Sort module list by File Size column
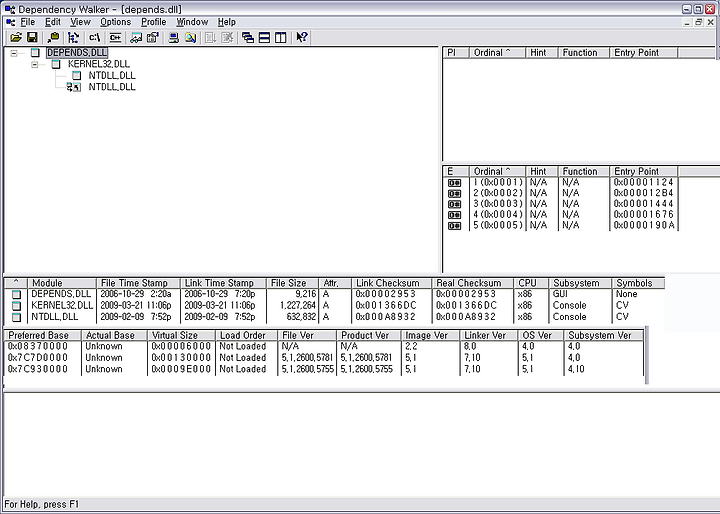Image resolution: width=720 pixels, height=514 pixels. [292, 283]
